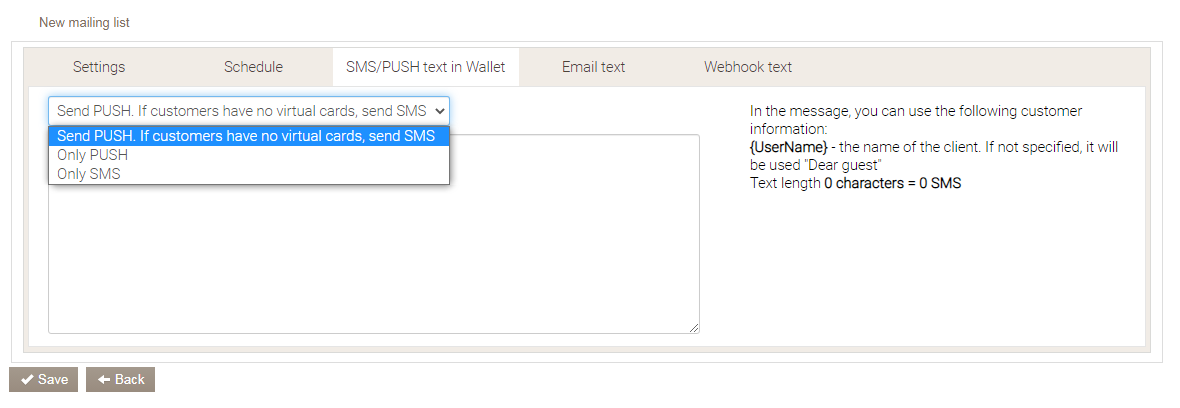Click the checkmark icon on Save

[x=27, y=380]
